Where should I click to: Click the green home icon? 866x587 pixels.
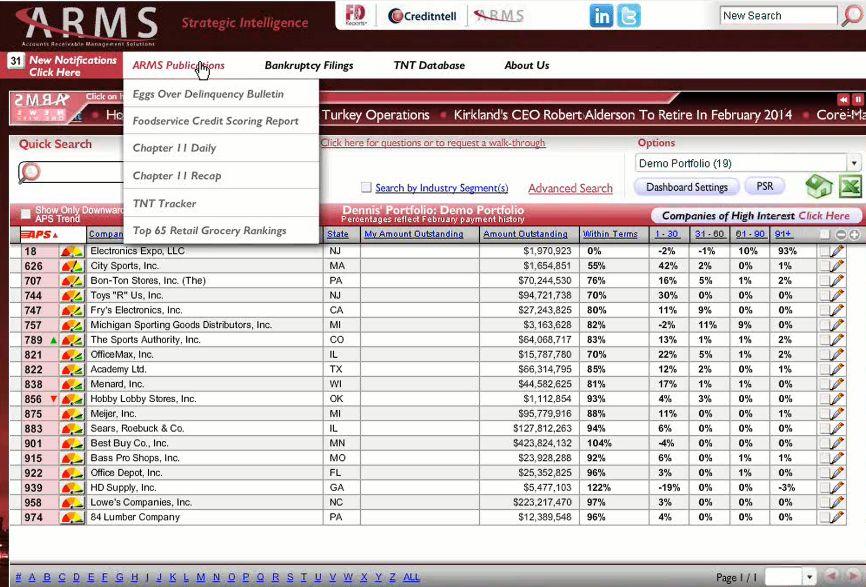(819, 186)
